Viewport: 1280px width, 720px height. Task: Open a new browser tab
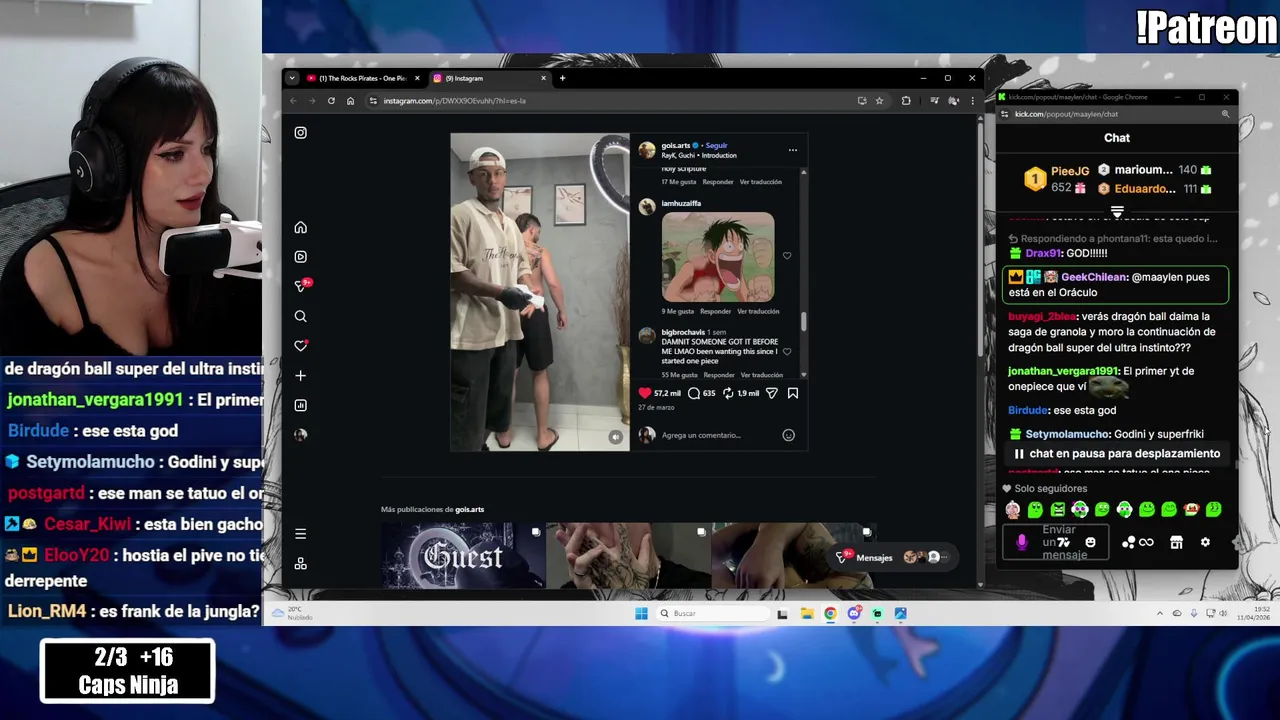(562, 78)
